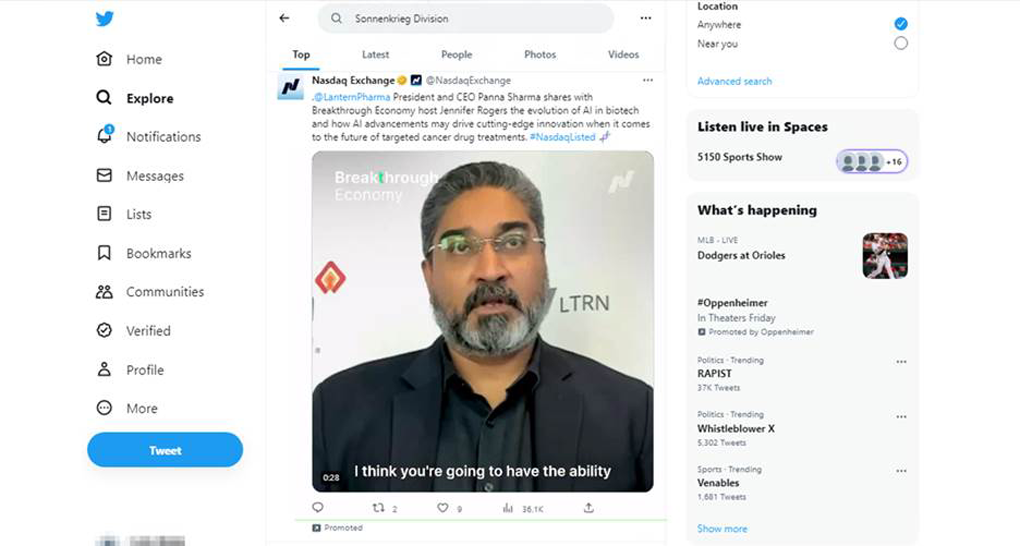Select the Anywhere location radio button

click(901, 23)
